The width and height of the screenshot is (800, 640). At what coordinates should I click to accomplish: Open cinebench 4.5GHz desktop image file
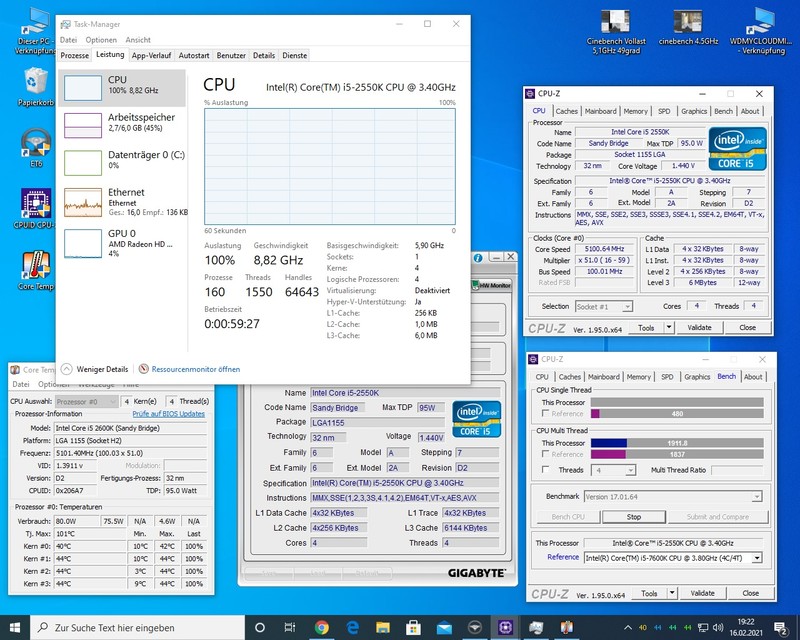pyautogui.click(x=688, y=28)
